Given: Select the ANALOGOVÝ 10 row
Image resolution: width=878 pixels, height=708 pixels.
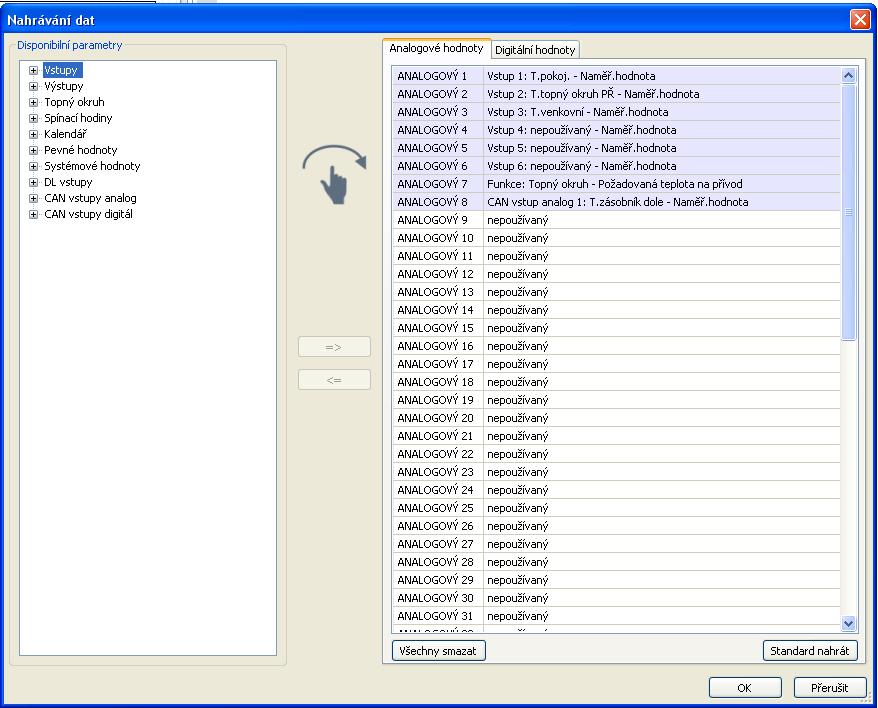Looking at the screenshot, I should 617,237.
